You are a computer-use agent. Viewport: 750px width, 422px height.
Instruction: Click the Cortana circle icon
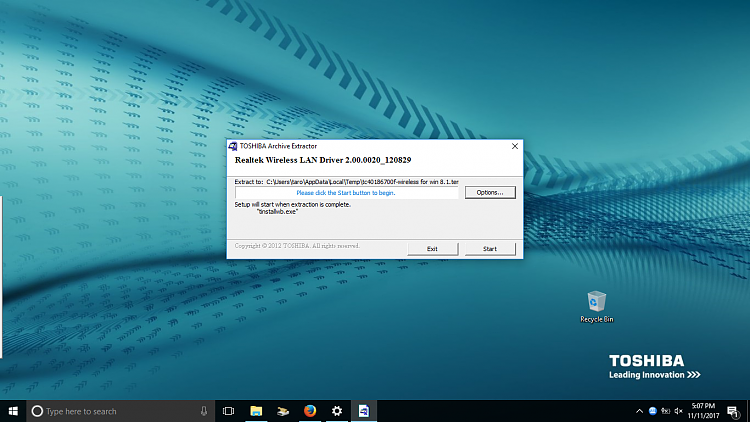pos(37,411)
